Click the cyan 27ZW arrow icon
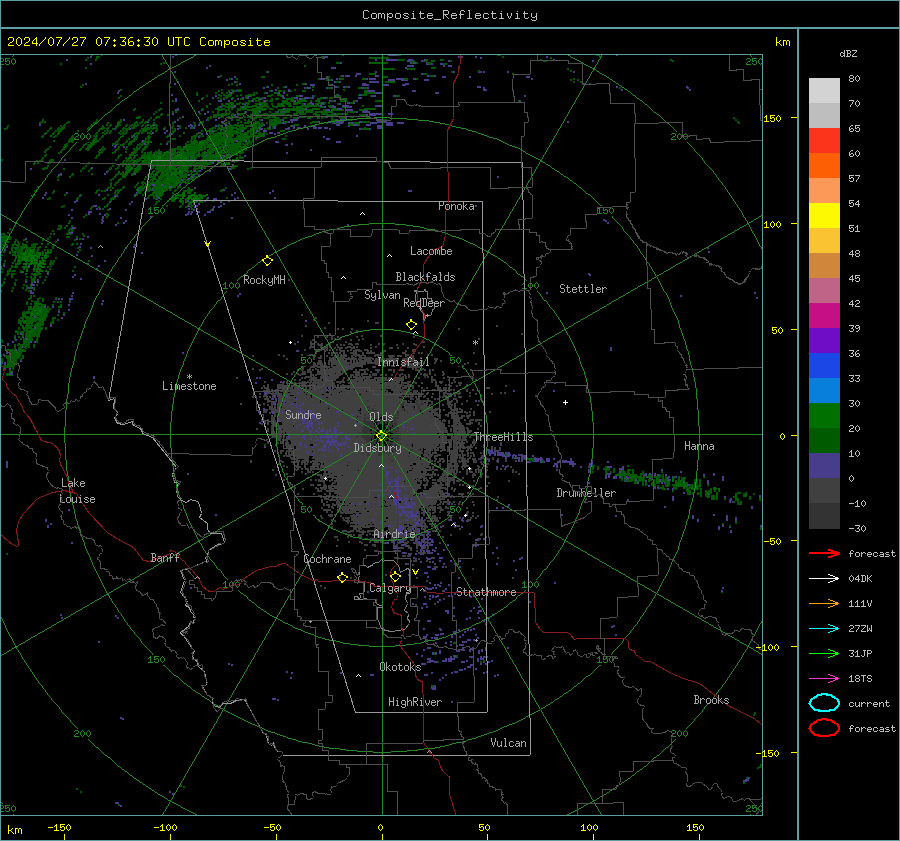This screenshot has height=841, width=900. tap(824, 629)
